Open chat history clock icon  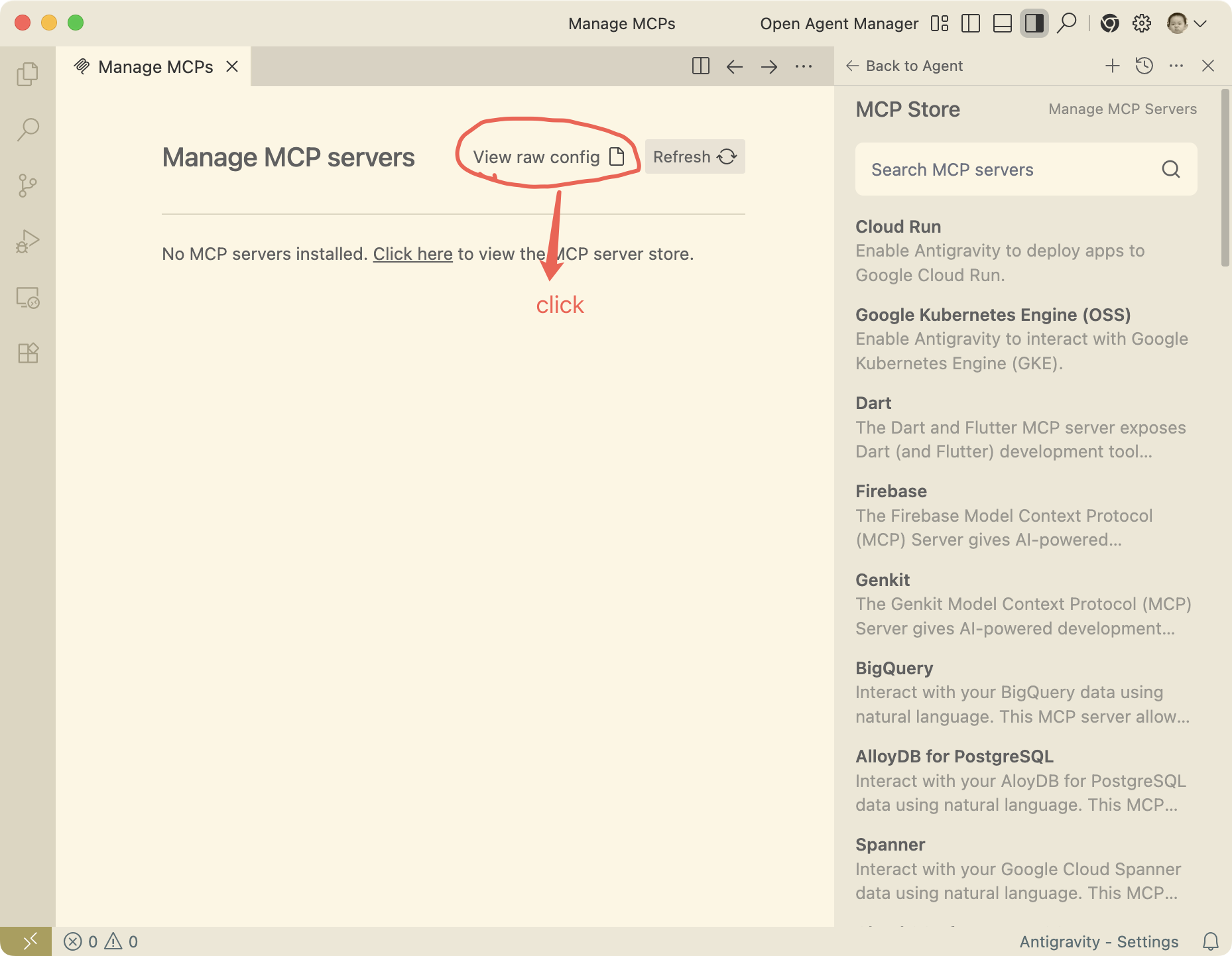tap(1144, 66)
